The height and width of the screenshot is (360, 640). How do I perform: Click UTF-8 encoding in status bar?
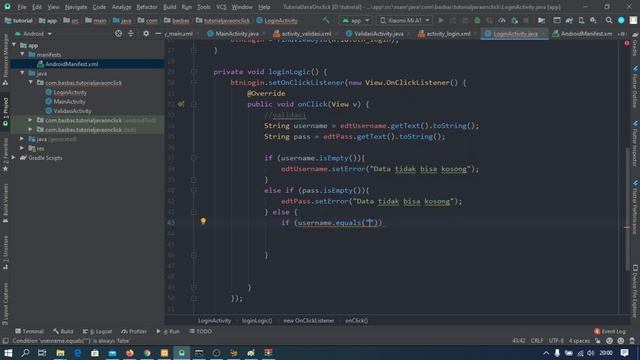(x=556, y=340)
